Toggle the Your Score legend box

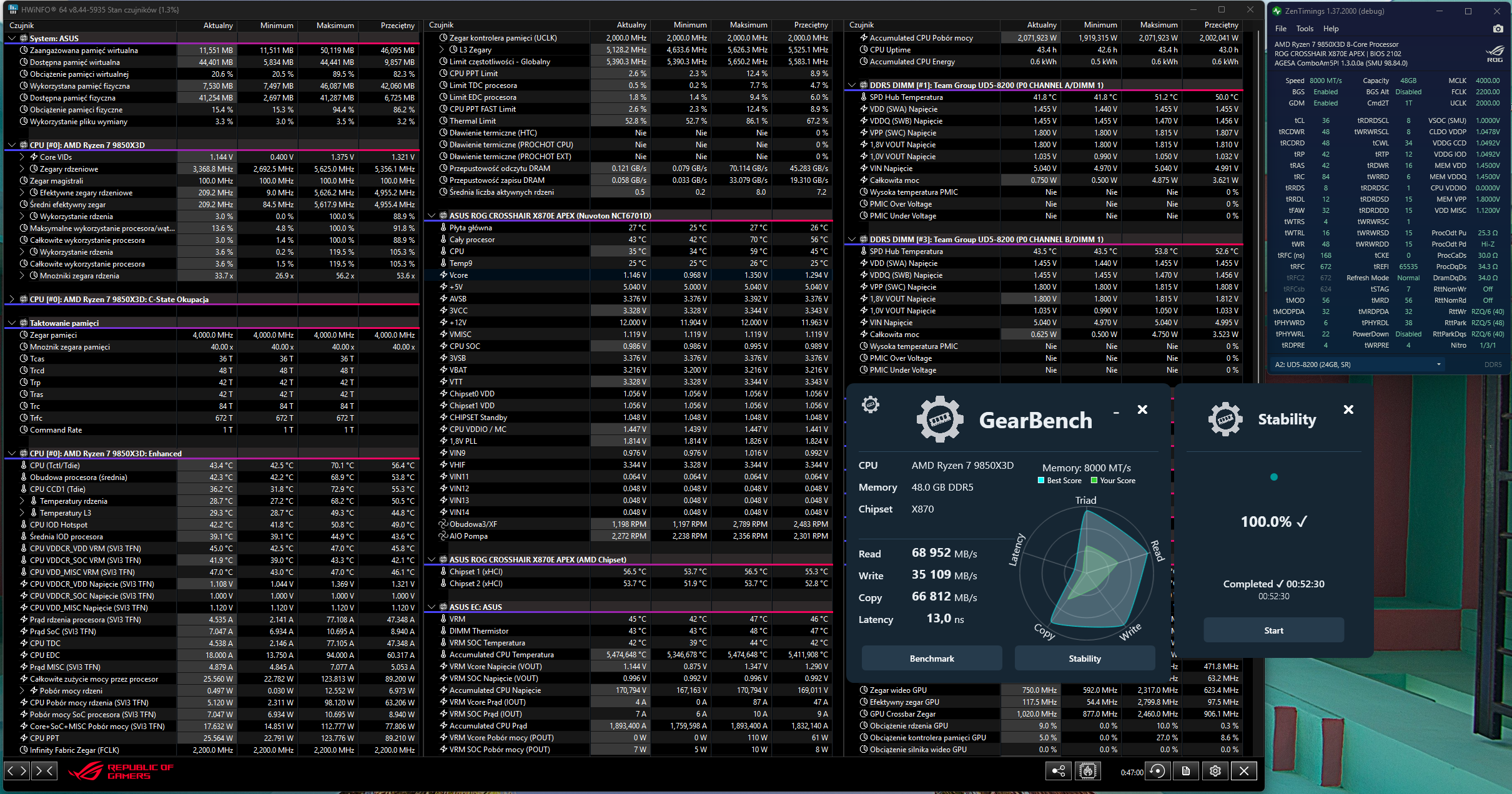pyautogui.click(x=1094, y=481)
